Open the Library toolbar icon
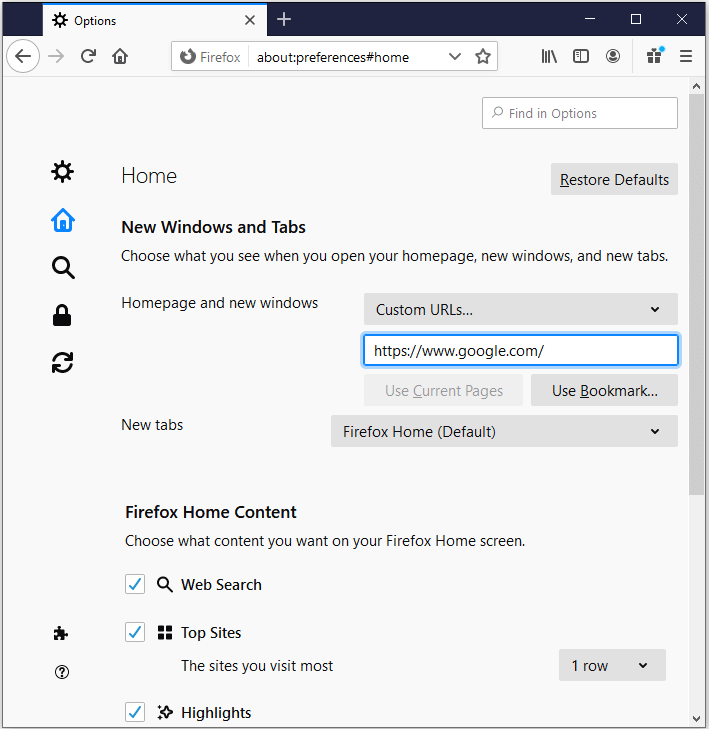Image resolution: width=709 pixels, height=729 pixels. click(549, 56)
